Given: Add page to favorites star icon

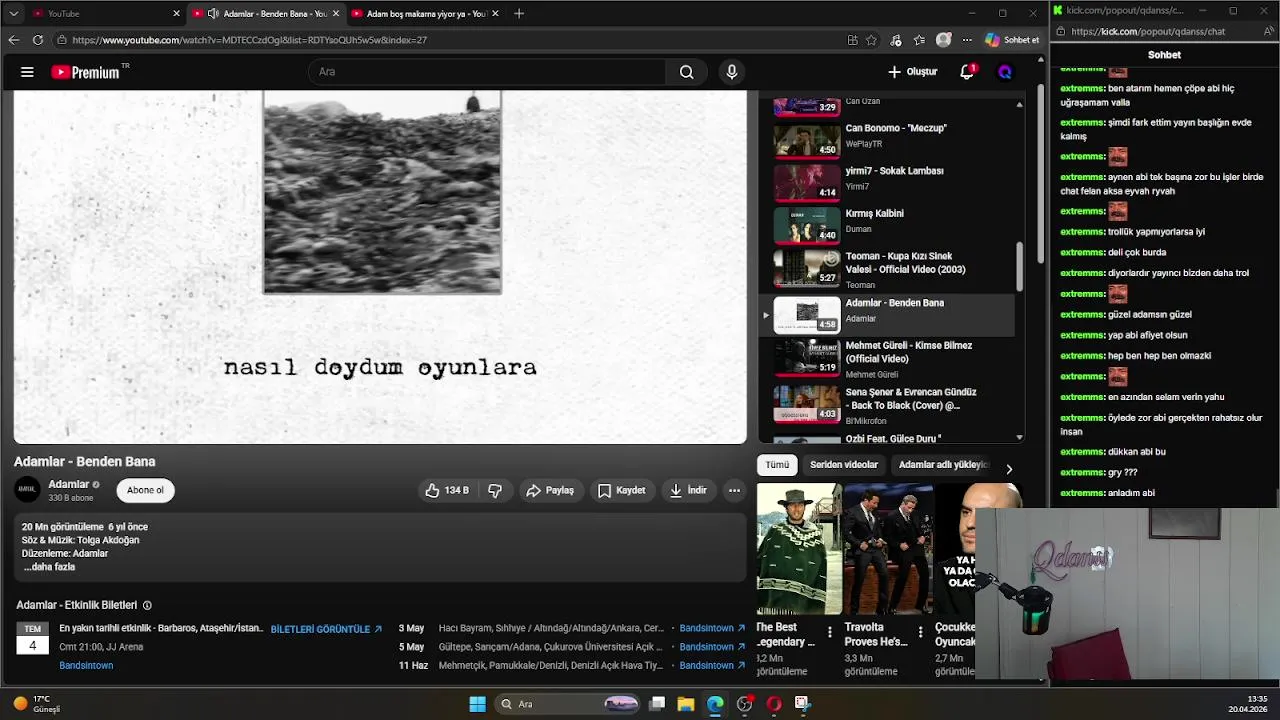Looking at the screenshot, I should (871, 40).
